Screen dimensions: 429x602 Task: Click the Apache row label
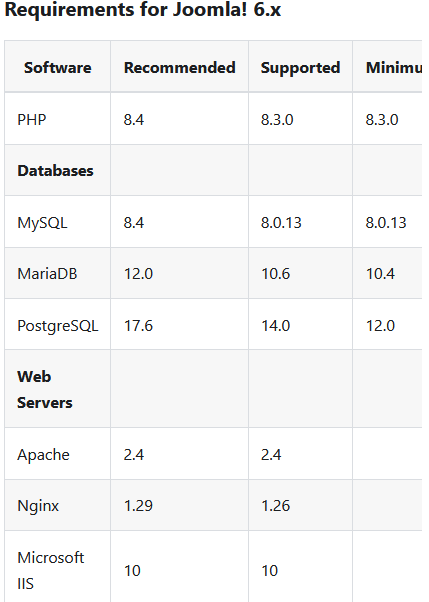click(43, 455)
